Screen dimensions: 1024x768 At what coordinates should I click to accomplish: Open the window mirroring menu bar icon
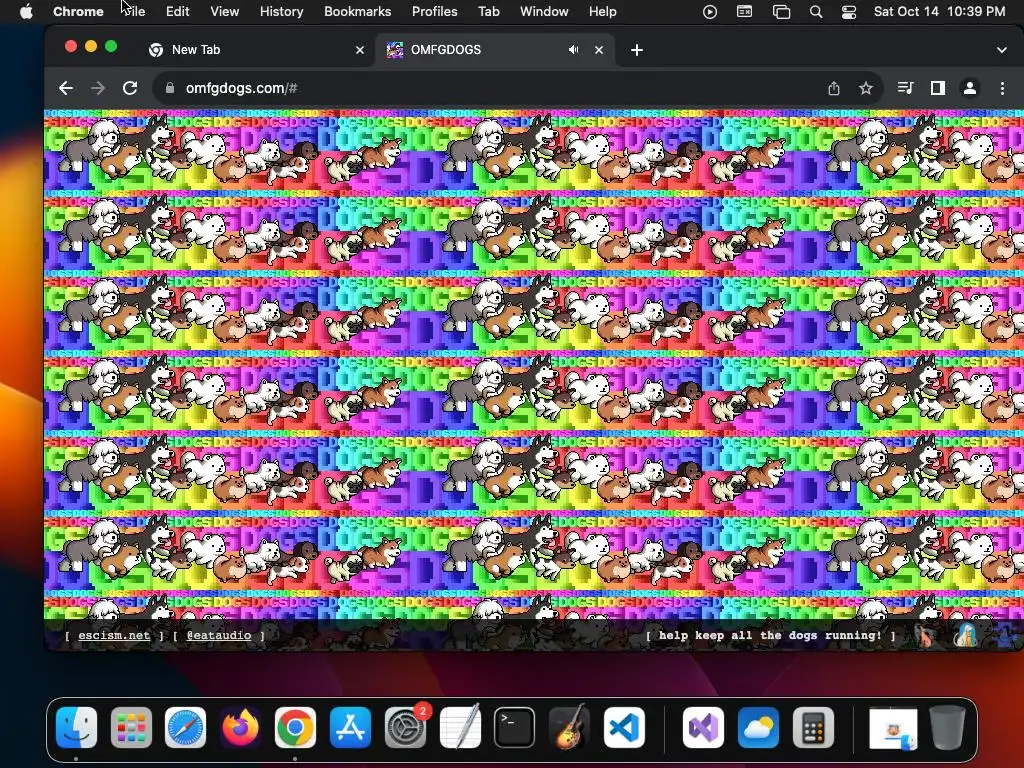pos(781,11)
